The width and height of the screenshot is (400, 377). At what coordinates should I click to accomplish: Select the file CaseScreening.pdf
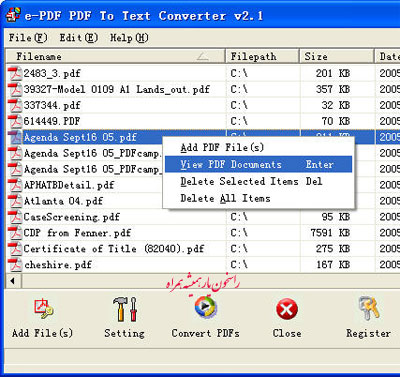pos(72,217)
